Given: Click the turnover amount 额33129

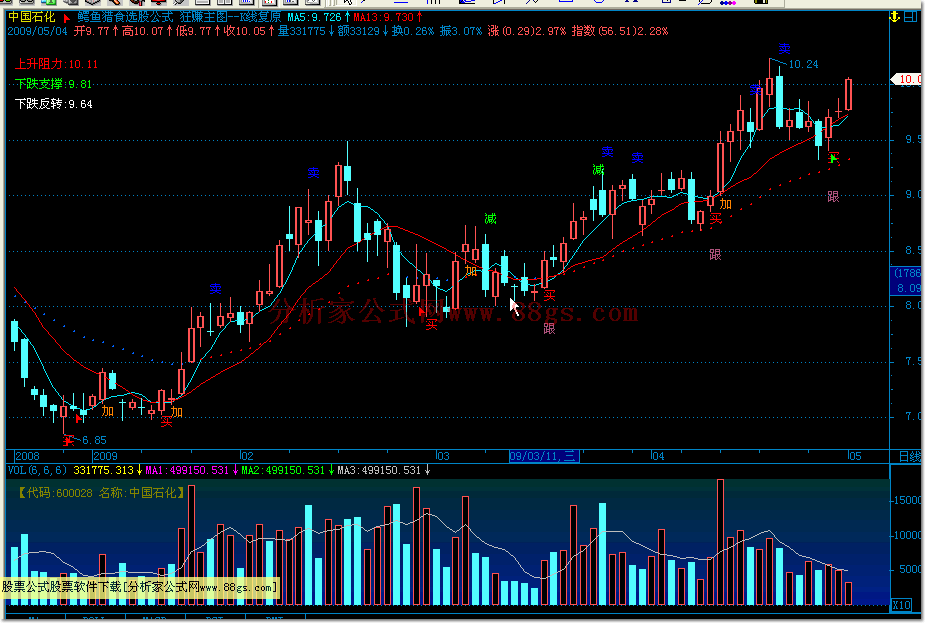Looking at the screenshot, I should click(359, 31).
